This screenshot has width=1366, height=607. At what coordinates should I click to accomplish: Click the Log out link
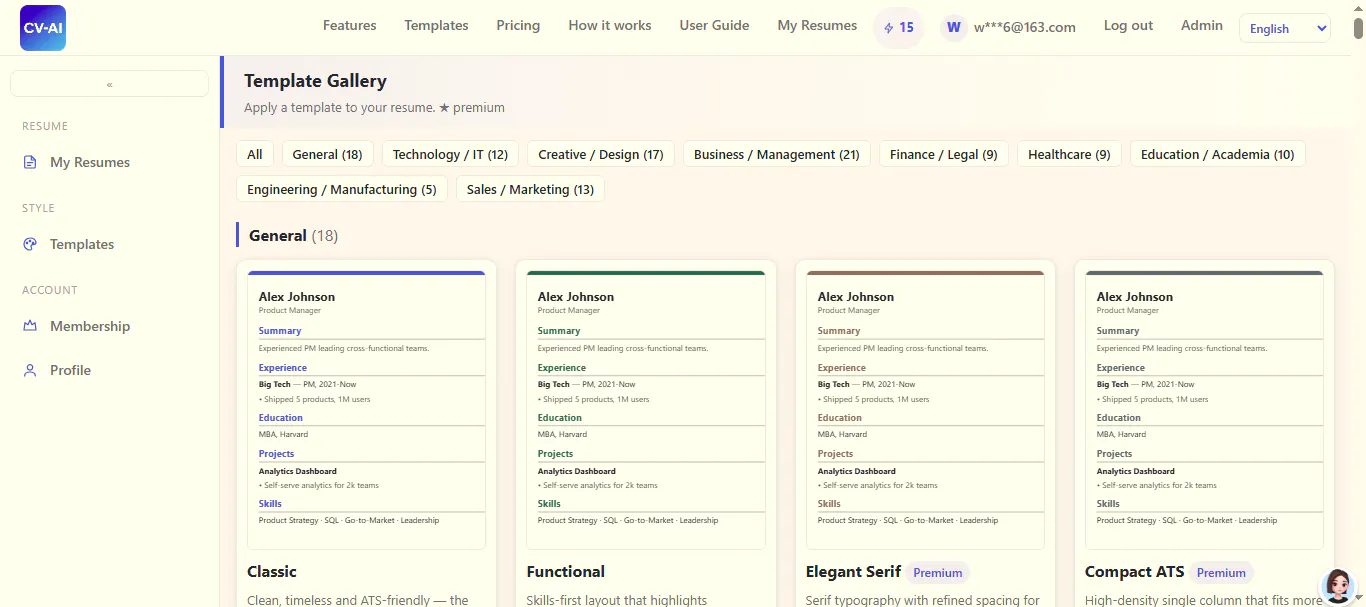(x=1128, y=26)
